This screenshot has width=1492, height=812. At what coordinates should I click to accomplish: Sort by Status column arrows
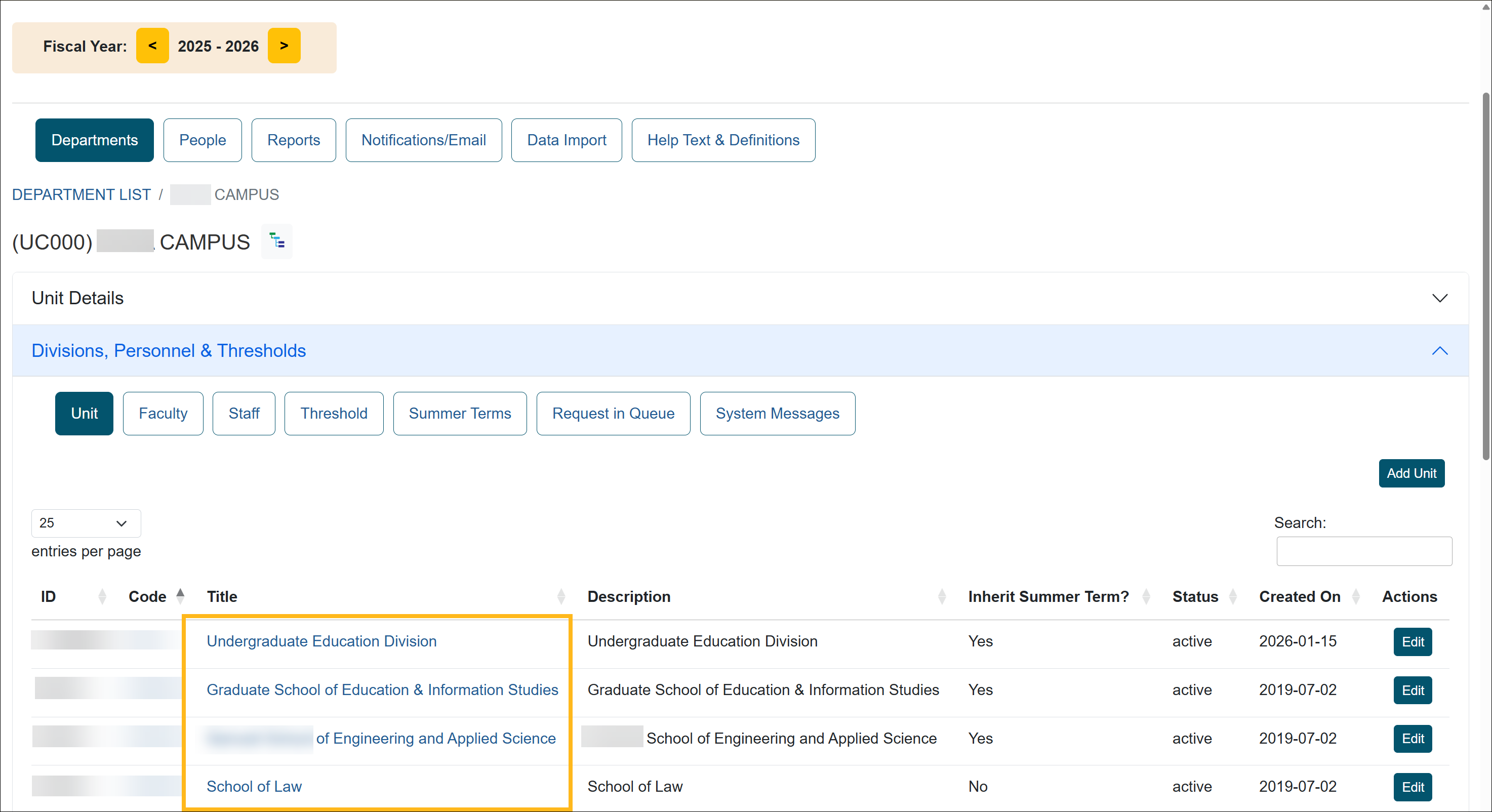1232,596
